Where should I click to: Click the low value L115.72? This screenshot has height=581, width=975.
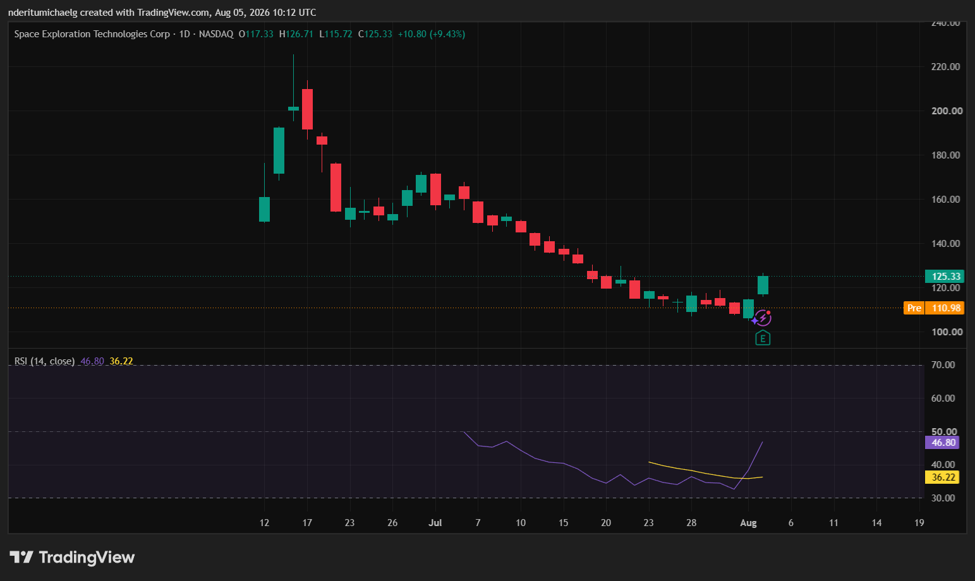click(x=336, y=34)
